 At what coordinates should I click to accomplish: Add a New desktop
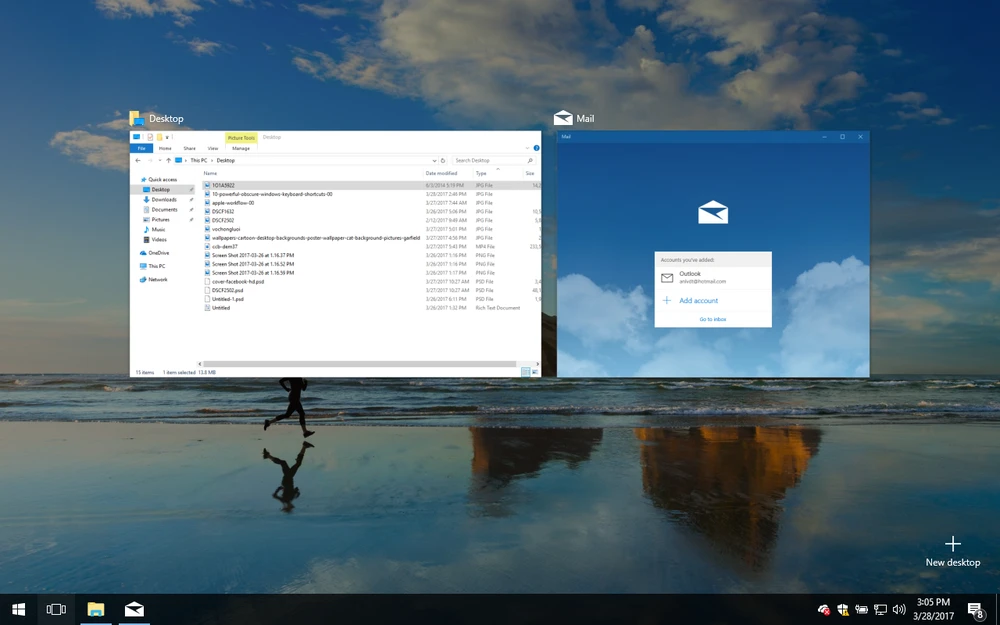coord(952,550)
